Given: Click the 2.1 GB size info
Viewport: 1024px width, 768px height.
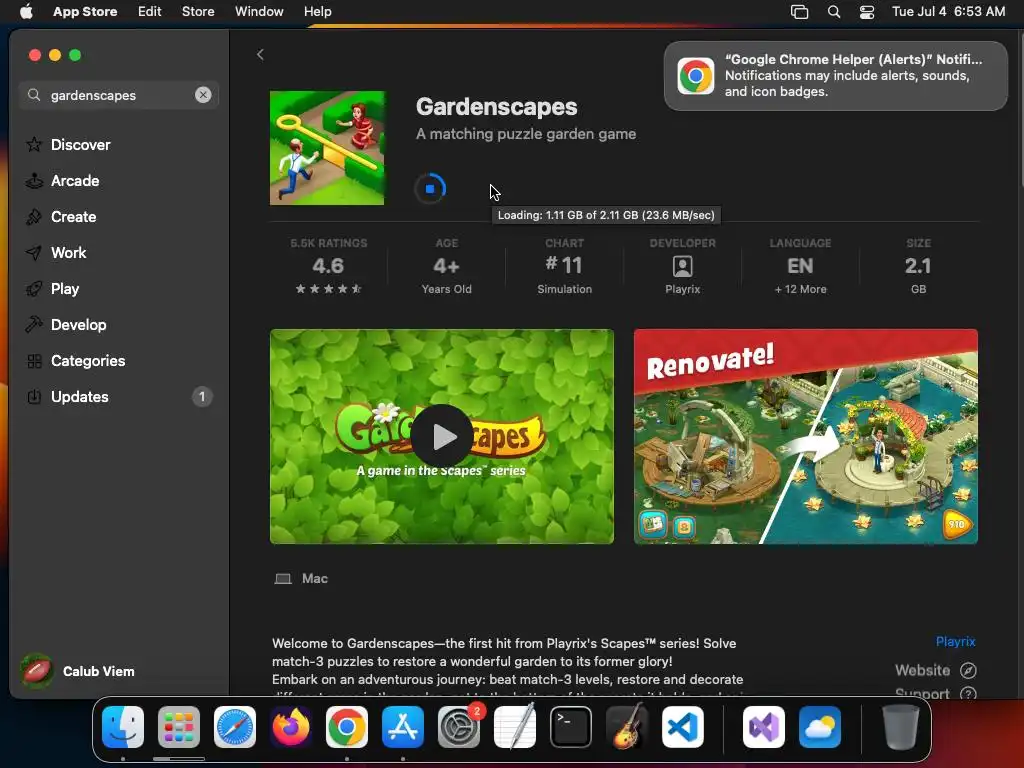Looking at the screenshot, I should (x=918, y=267).
